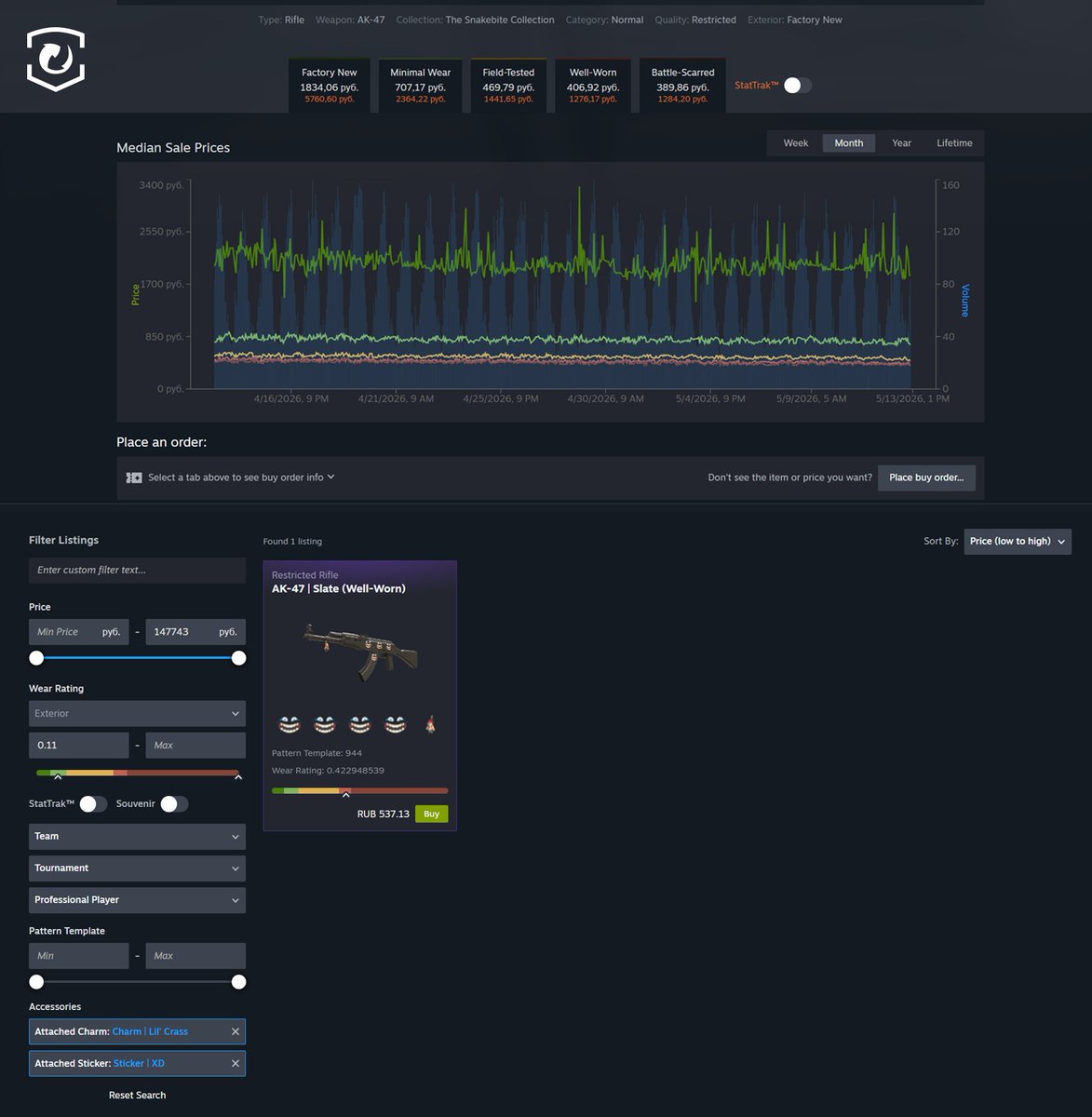Focus the custom filter text field

click(137, 570)
